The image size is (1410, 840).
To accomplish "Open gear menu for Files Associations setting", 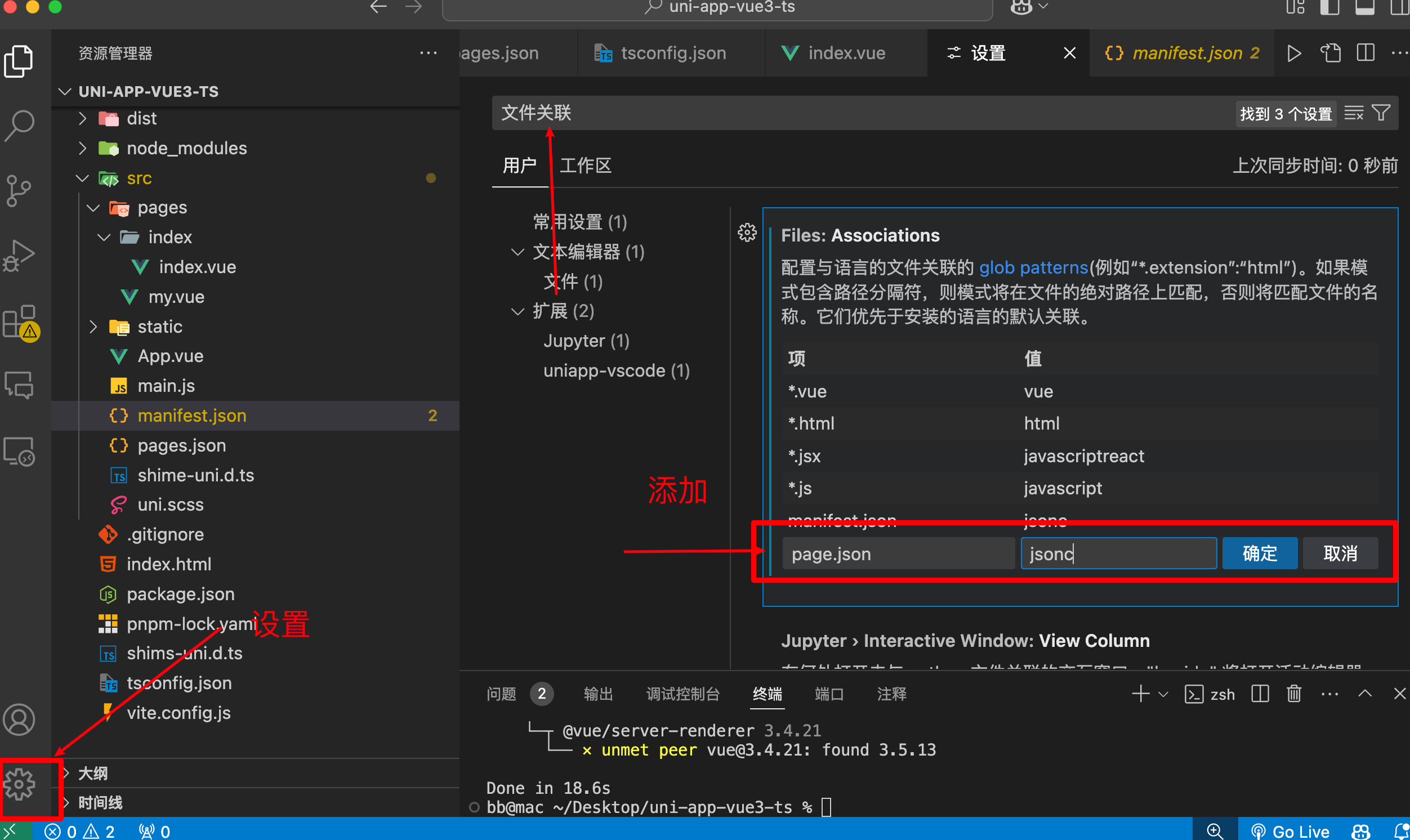I will [x=747, y=232].
